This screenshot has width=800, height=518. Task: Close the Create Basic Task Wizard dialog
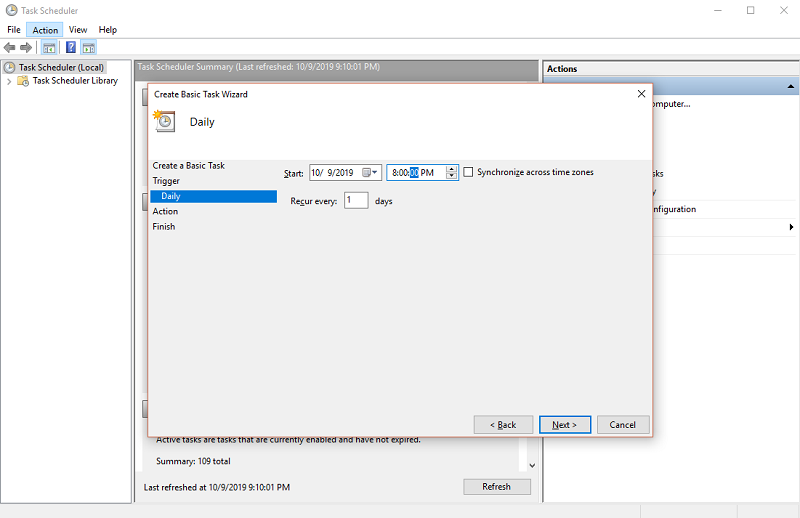(641, 94)
